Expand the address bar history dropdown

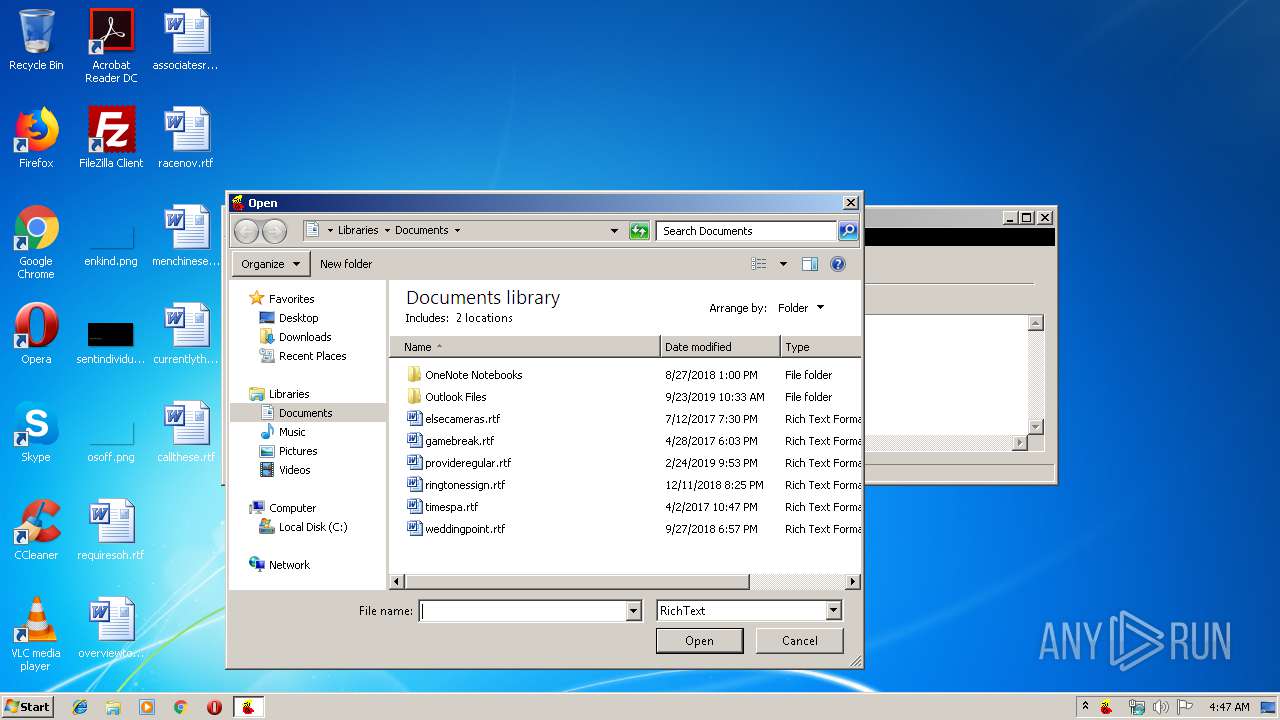point(614,231)
